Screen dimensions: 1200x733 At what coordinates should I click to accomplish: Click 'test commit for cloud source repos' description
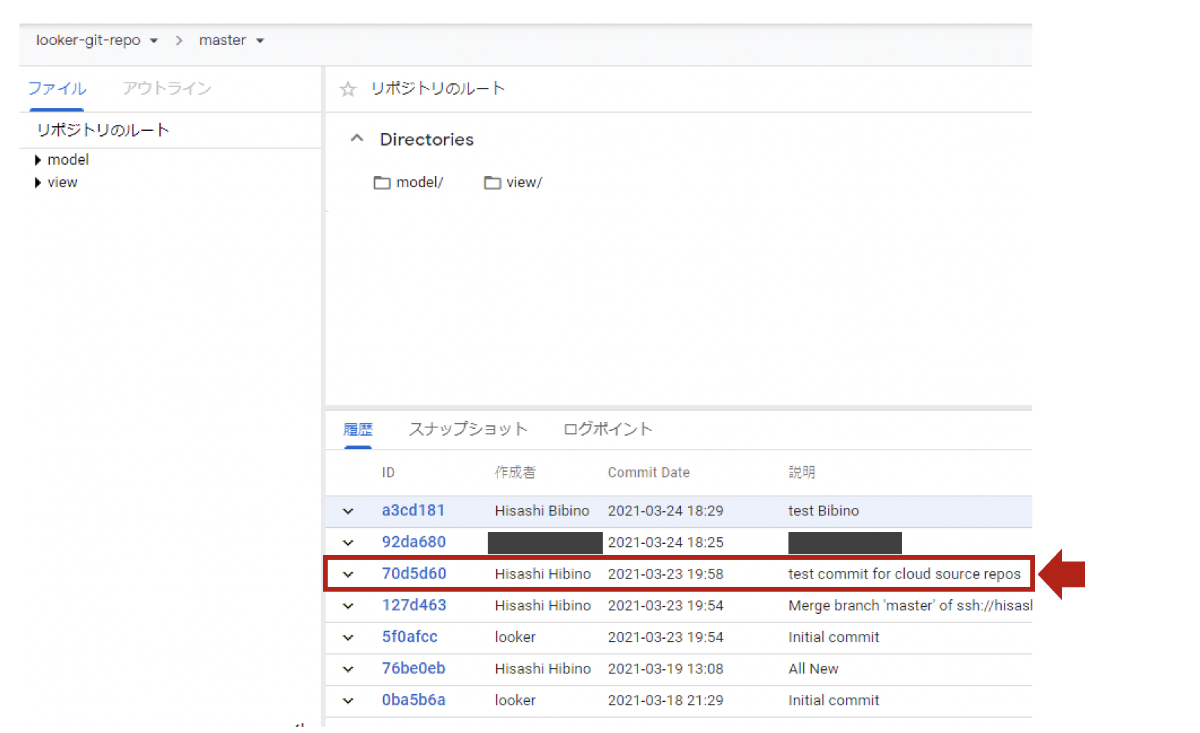(x=904, y=574)
